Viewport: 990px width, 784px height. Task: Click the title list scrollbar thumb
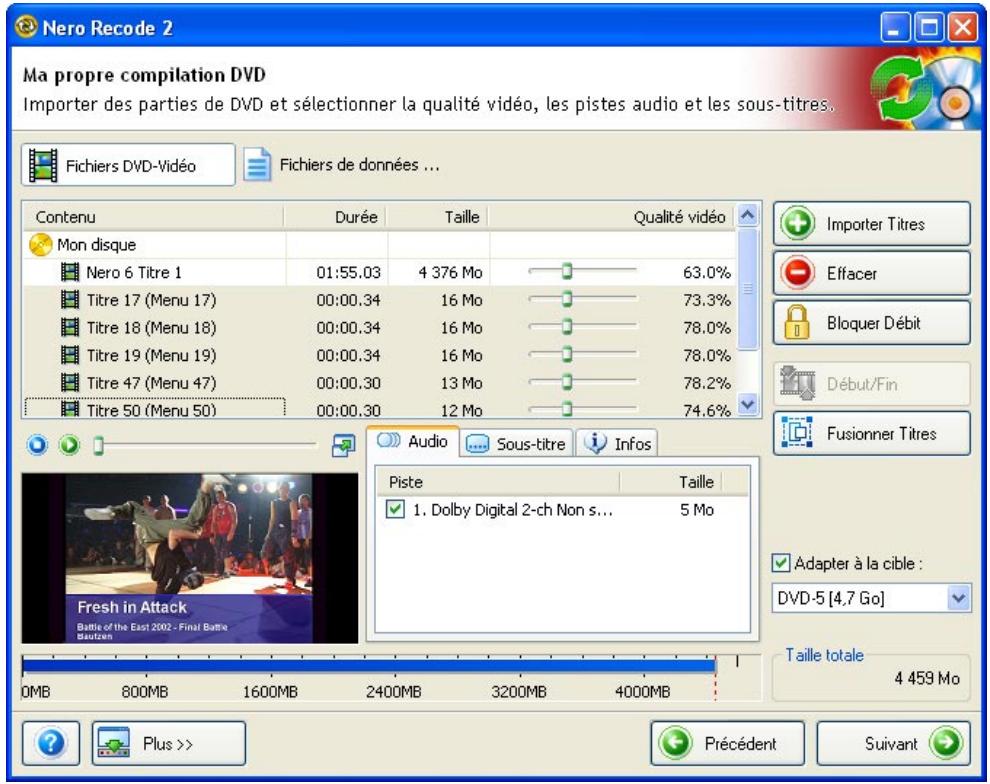pos(748,288)
